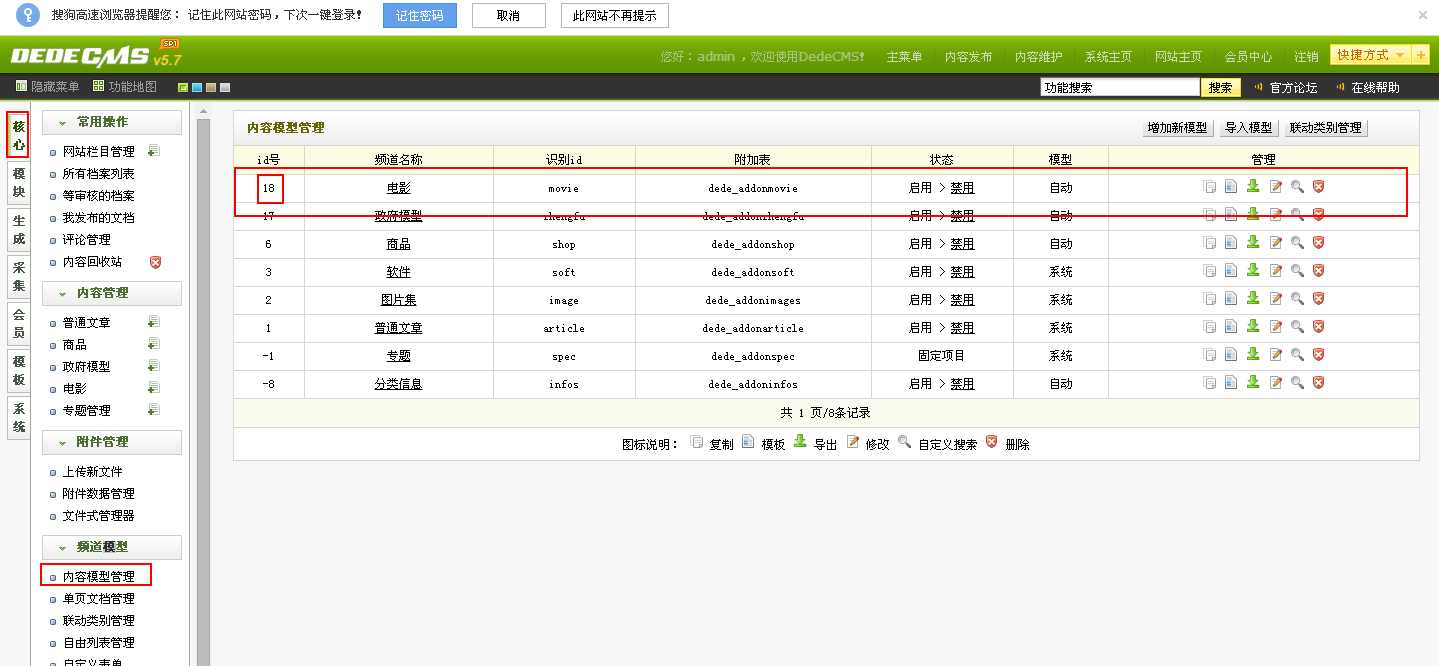Screen dimensions: 1439x666
Task: Click 注销 to log out
Action: (x=1306, y=57)
